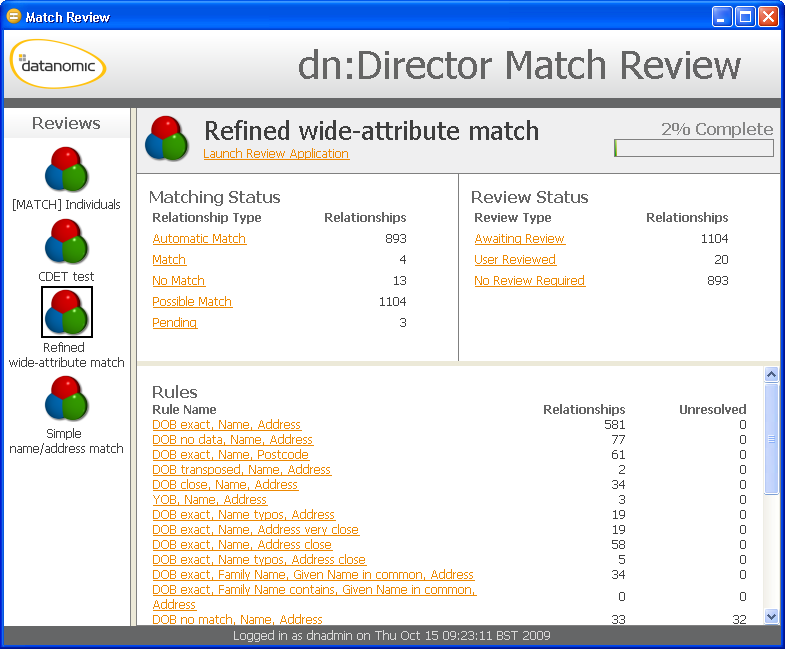This screenshot has height=649, width=785.
Task: Click the Rules list scrollbar thumb
Action: tap(771, 439)
